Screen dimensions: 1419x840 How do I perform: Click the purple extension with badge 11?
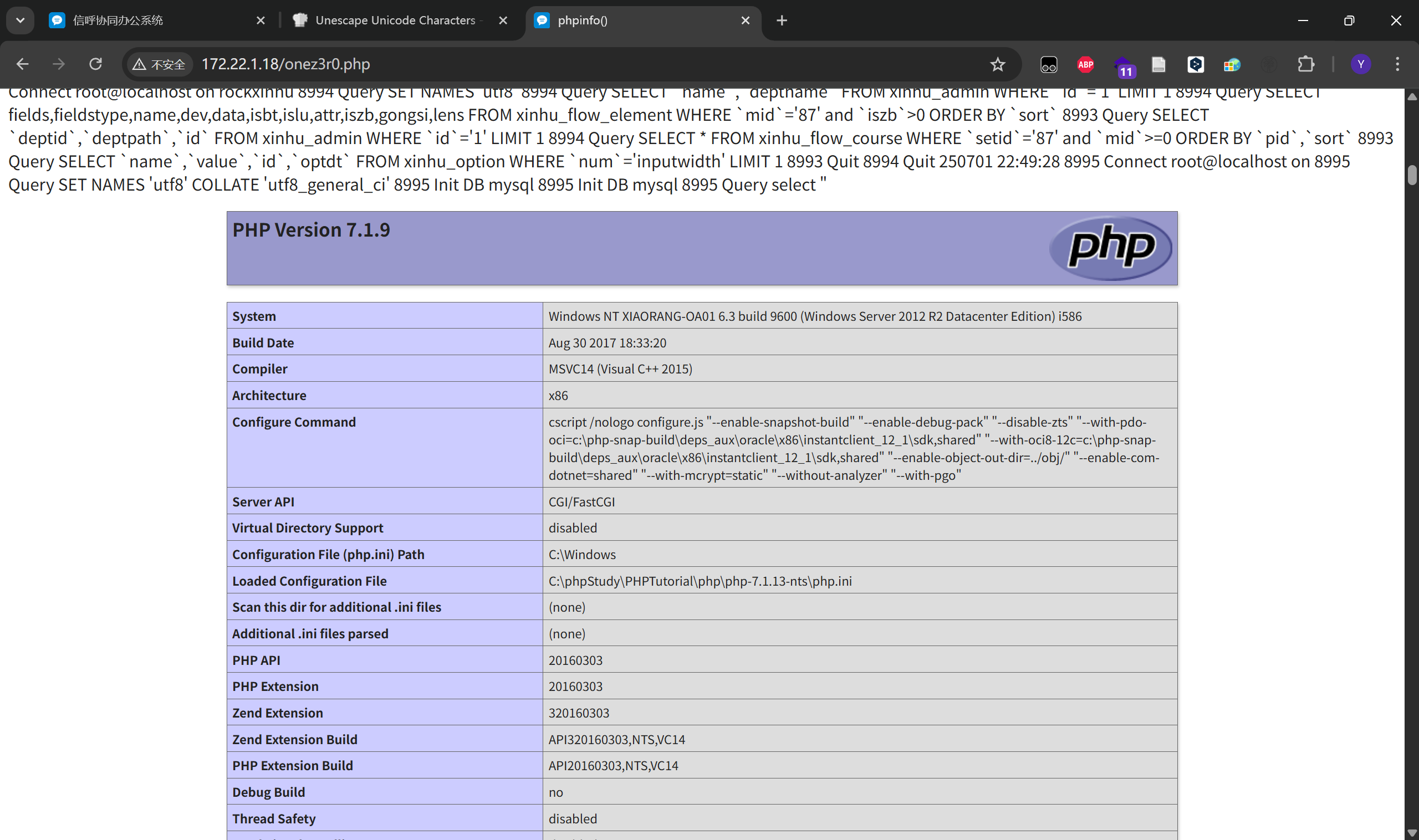(1122, 66)
